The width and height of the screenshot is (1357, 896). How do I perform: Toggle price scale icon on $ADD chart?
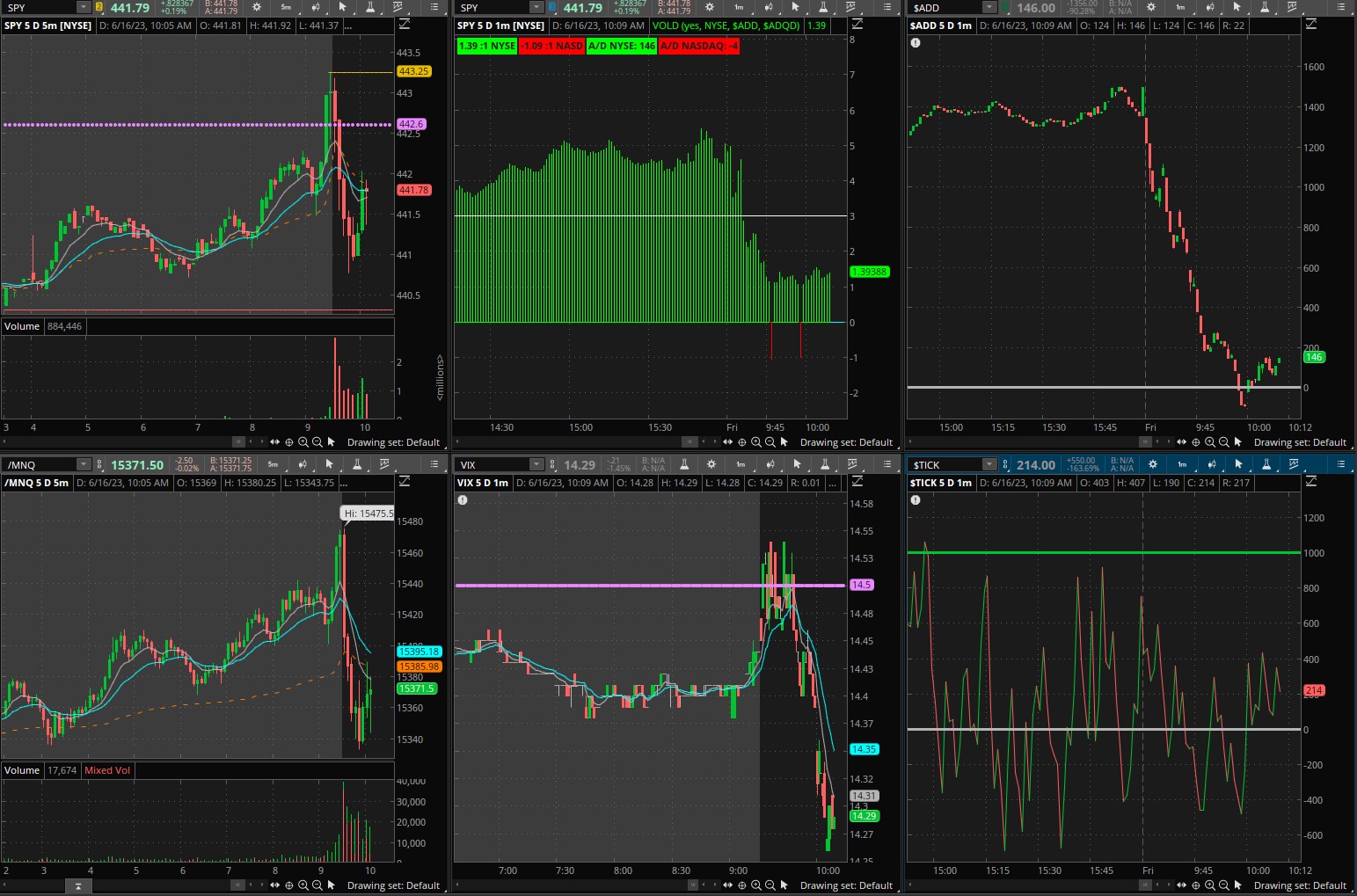1310,25
